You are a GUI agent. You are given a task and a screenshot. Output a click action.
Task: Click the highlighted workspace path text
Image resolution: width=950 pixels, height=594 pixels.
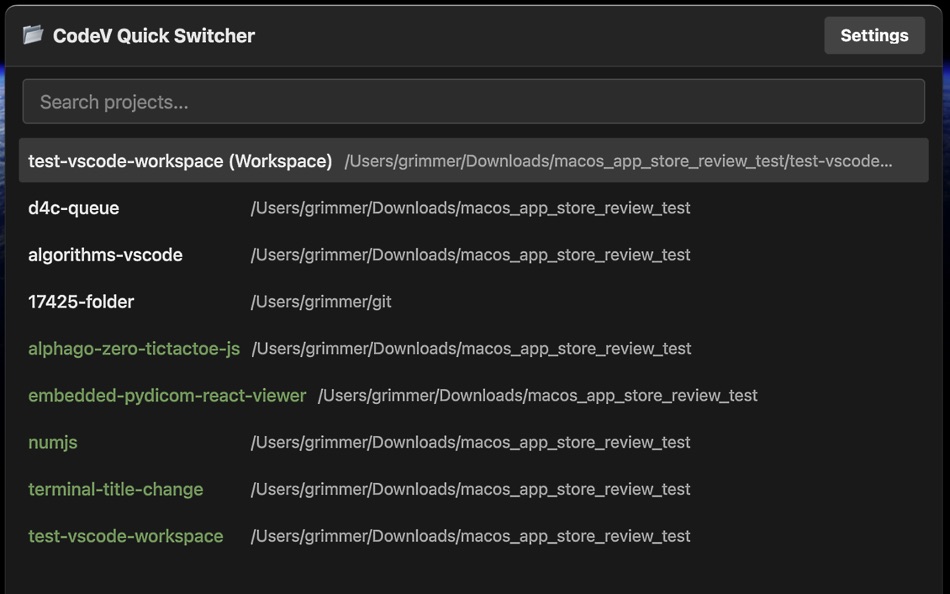point(618,160)
